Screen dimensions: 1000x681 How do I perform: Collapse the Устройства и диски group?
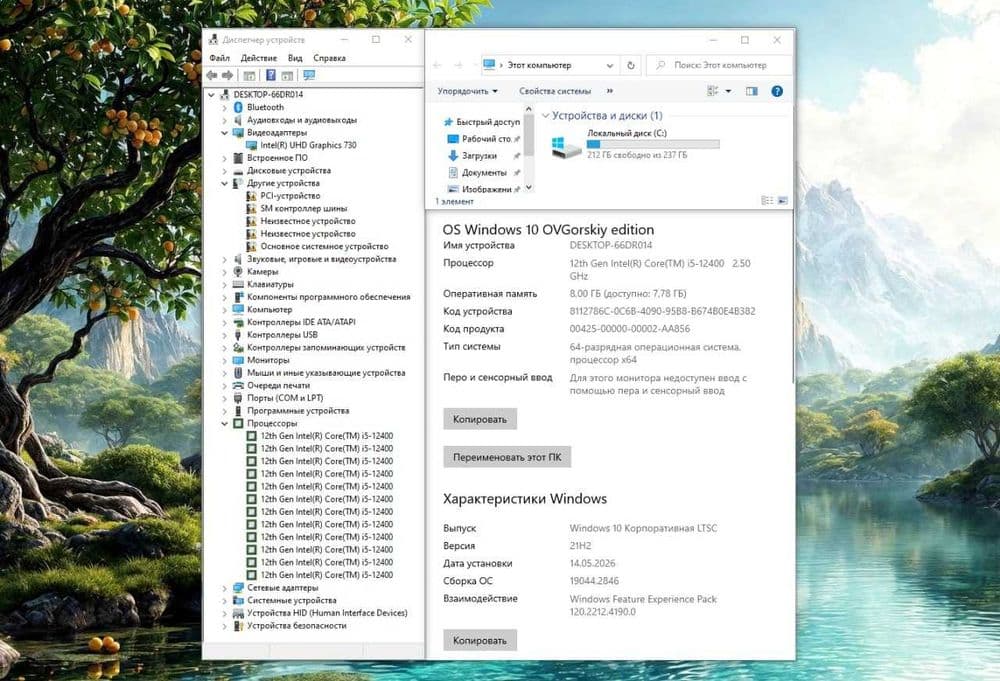click(545, 115)
